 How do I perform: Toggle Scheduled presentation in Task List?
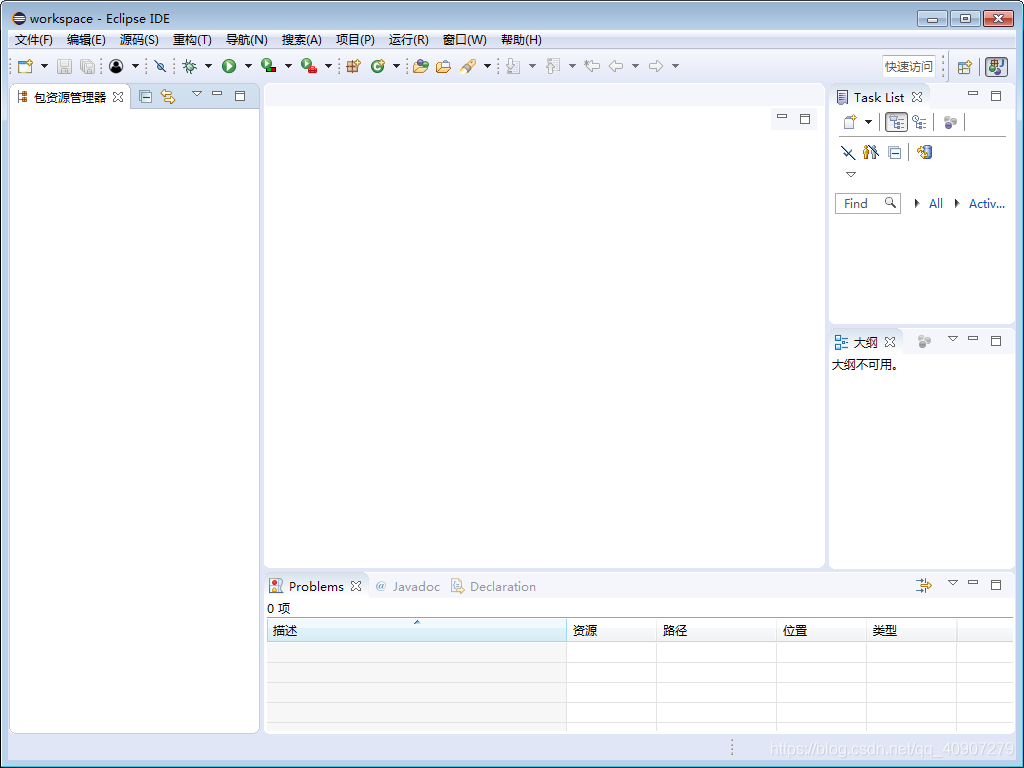(x=920, y=122)
